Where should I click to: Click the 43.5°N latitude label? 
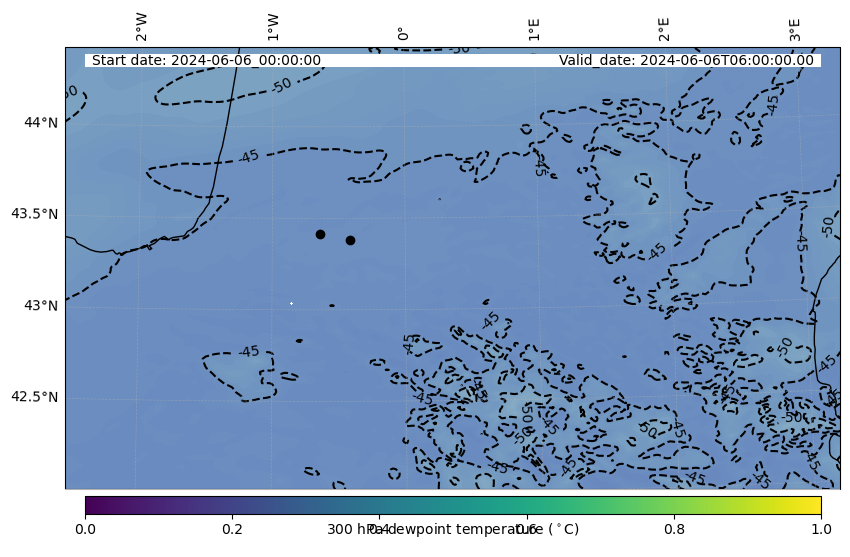pyautogui.click(x=34, y=214)
